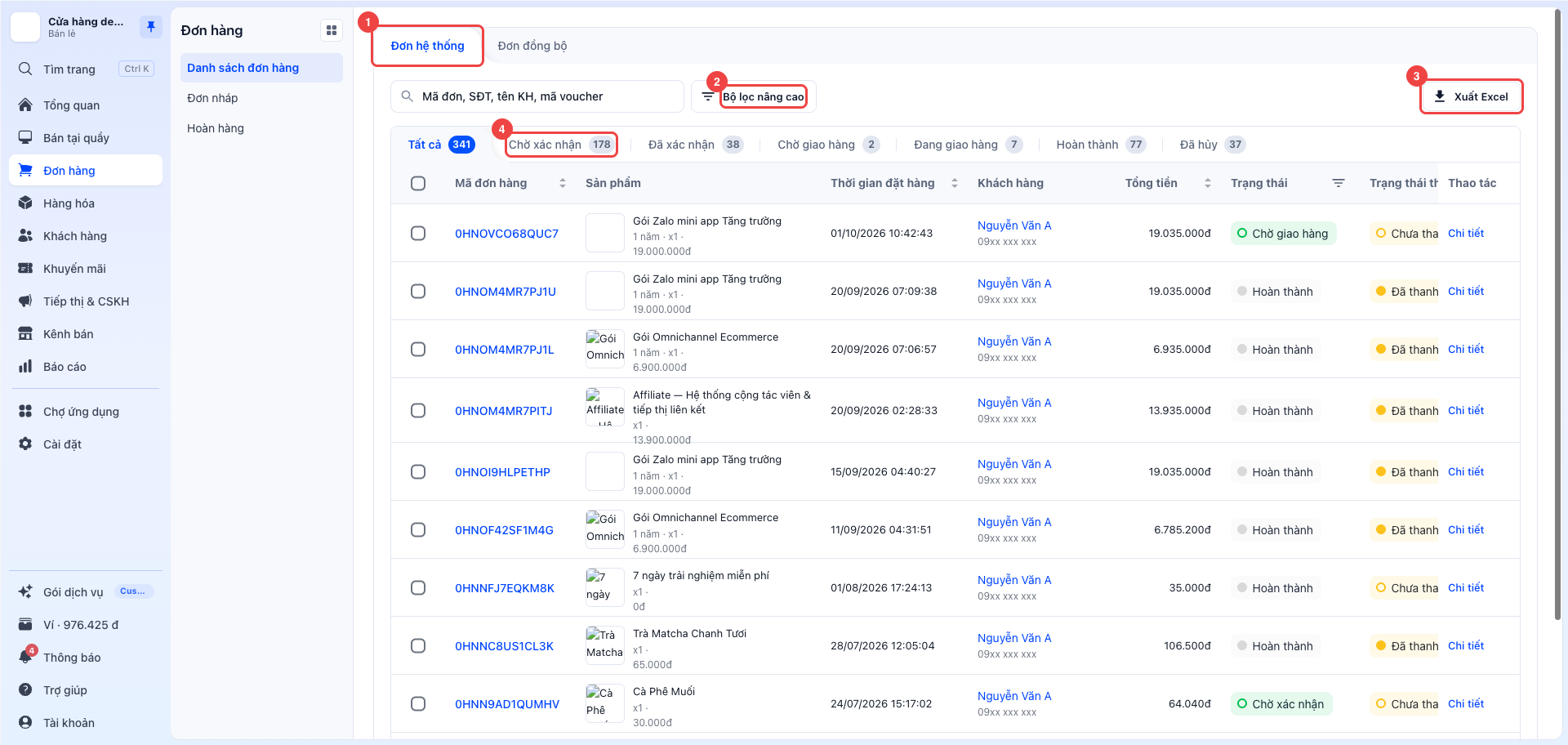The image size is (1568, 745).
Task: Select the checkbox for order 0HNNC8US1CL3K
Action: pyautogui.click(x=418, y=646)
